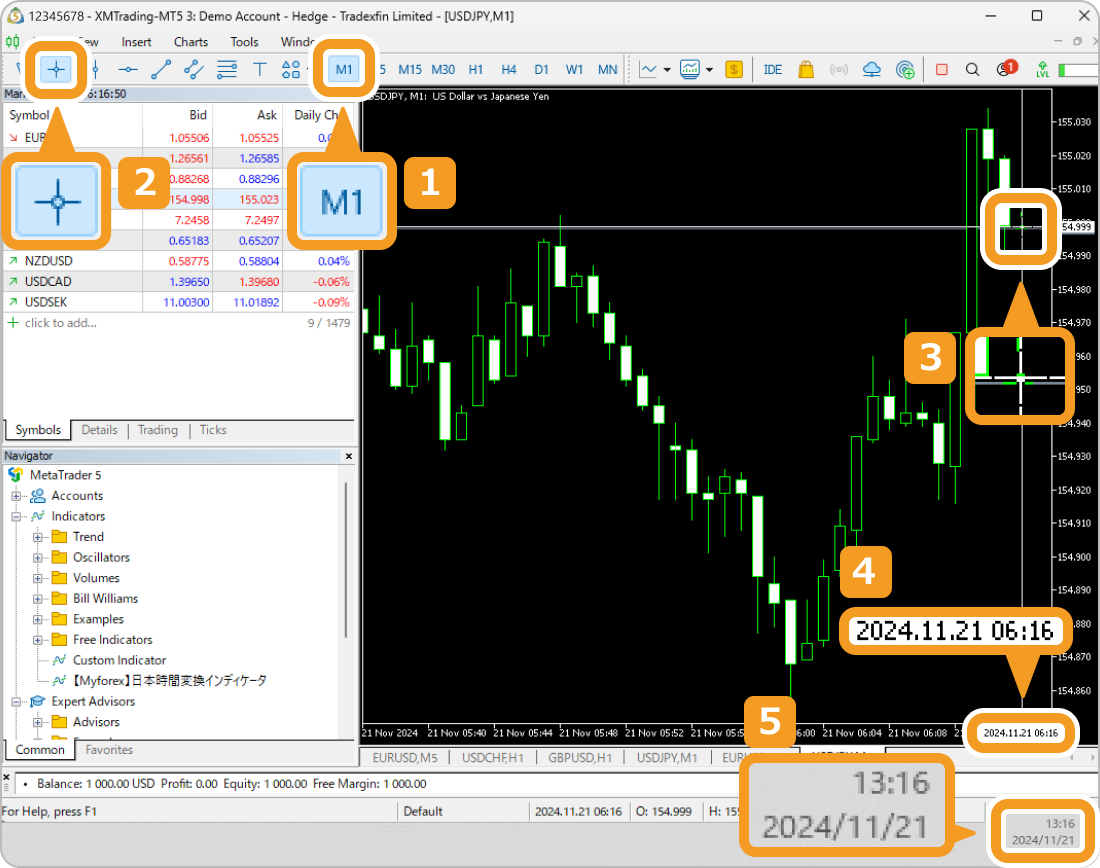Screen dimensions: 1100x868
Task: Open the indicators chart template icon
Action: (690, 69)
